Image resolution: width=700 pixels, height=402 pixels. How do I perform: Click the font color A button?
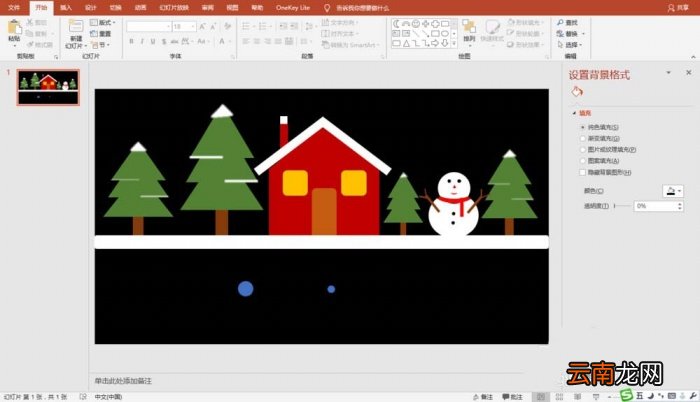coord(222,42)
